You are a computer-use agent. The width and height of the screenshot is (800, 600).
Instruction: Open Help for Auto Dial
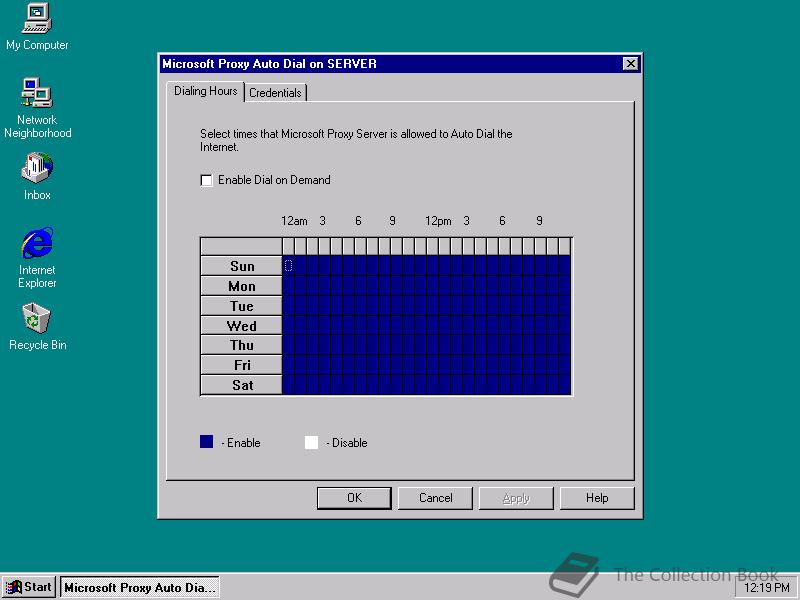[x=597, y=498]
